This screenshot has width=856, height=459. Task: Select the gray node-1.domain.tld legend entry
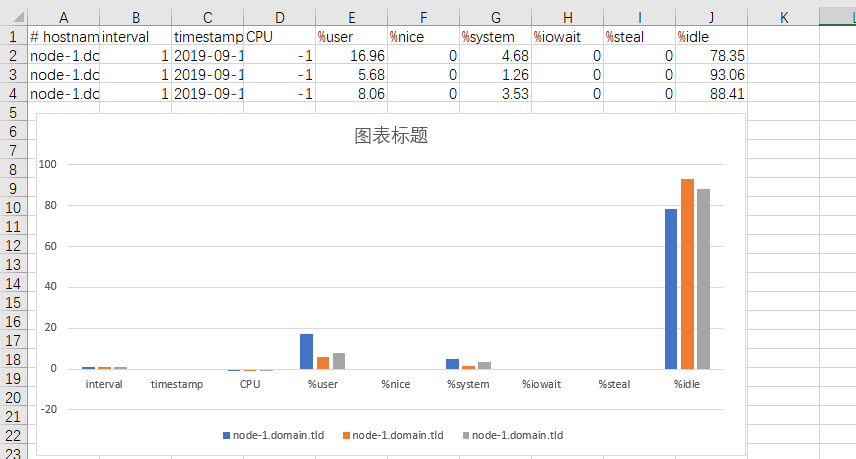tap(513, 436)
